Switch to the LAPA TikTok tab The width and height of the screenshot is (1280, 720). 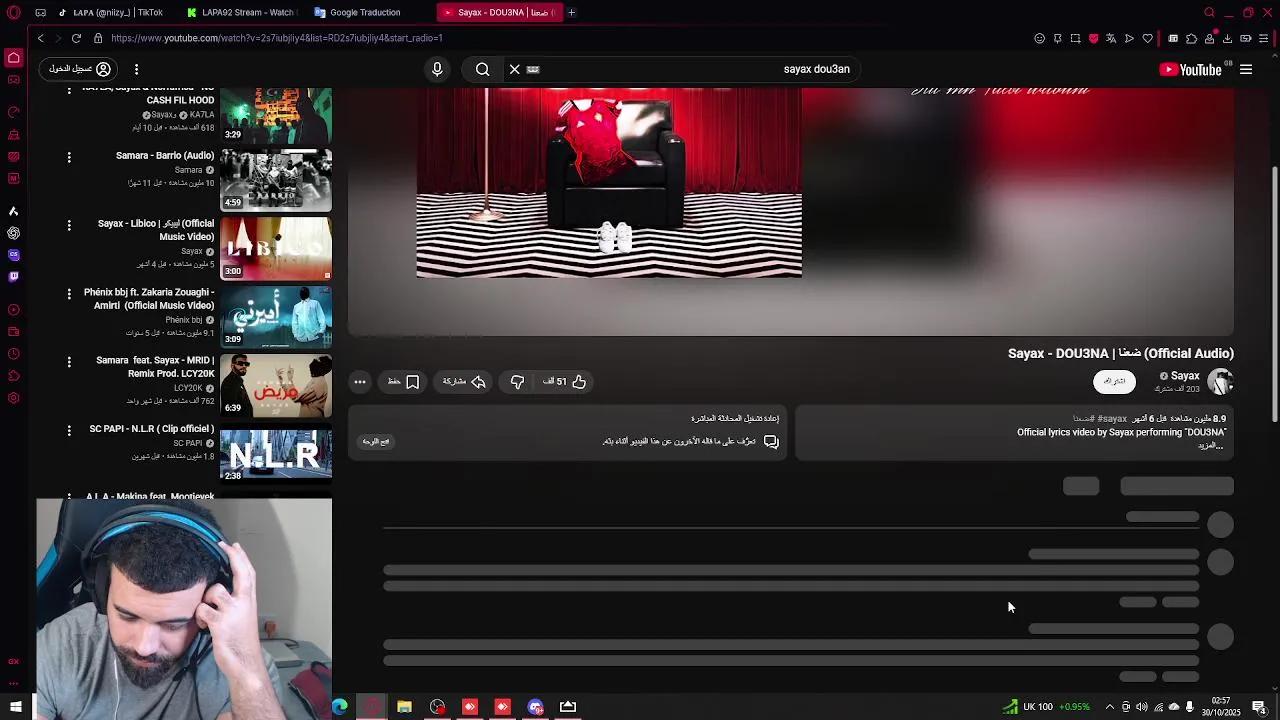[x=110, y=12]
